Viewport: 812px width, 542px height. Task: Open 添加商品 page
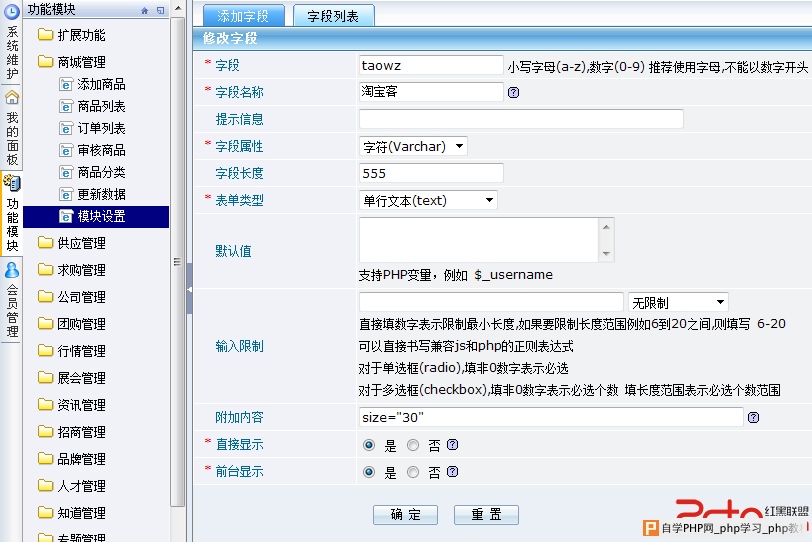(x=92, y=84)
